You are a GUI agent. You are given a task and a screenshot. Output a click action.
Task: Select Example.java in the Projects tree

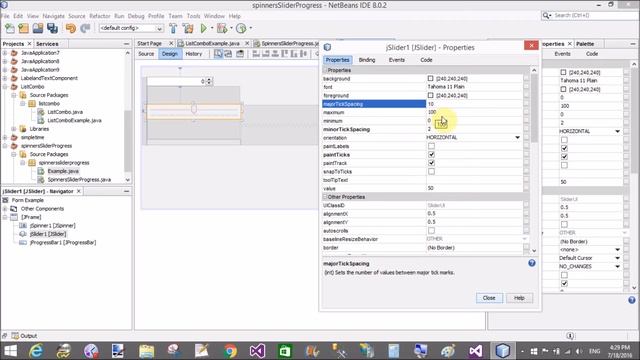(x=63, y=171)
